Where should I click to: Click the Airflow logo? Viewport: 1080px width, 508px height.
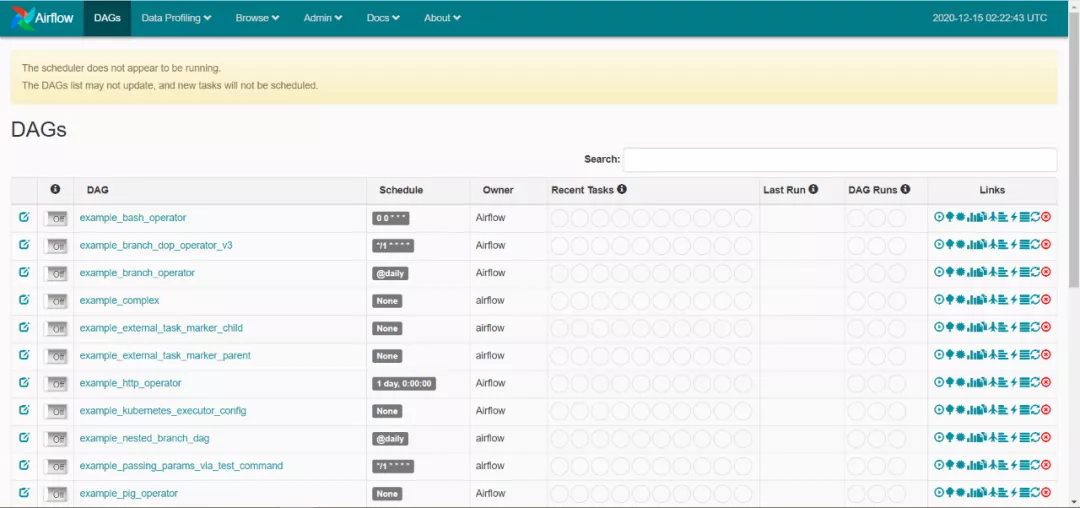point(42,18)
